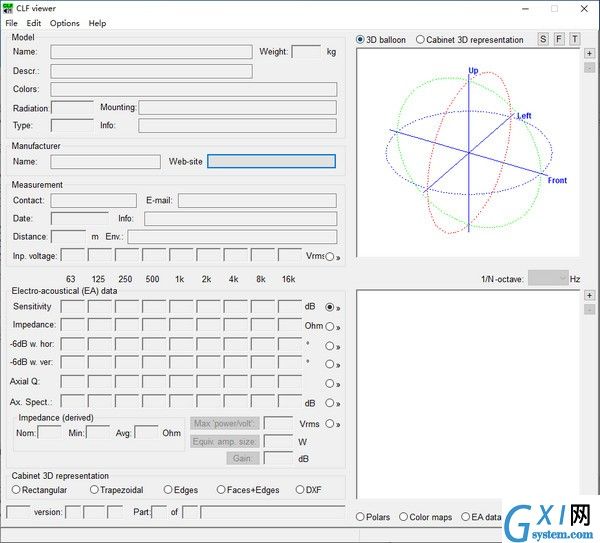Choose Trapezoidal cabinet representation
Image resolution: width=600 pixels, height=543 pixels.
117,490
